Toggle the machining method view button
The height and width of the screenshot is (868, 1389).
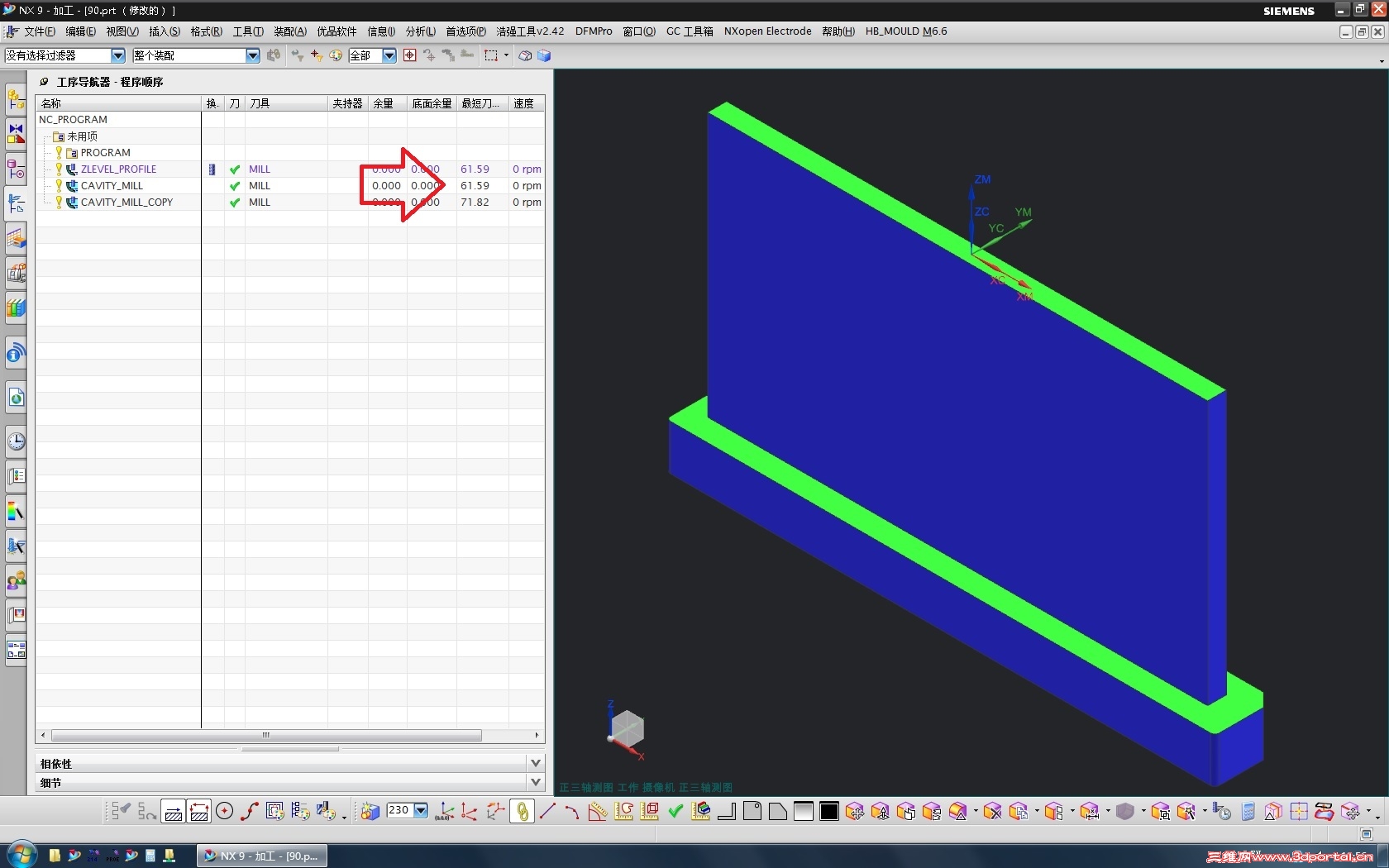click(x=198, y=811)
